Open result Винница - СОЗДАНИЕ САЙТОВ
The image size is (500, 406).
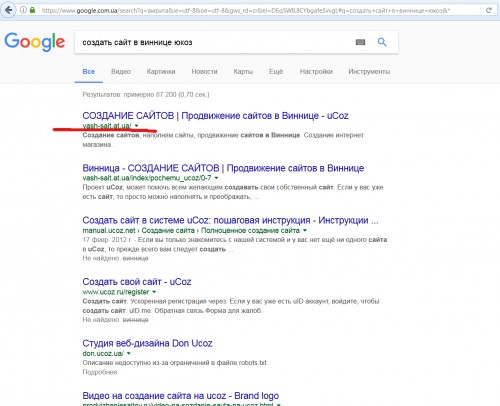click(x=223, y=168)
